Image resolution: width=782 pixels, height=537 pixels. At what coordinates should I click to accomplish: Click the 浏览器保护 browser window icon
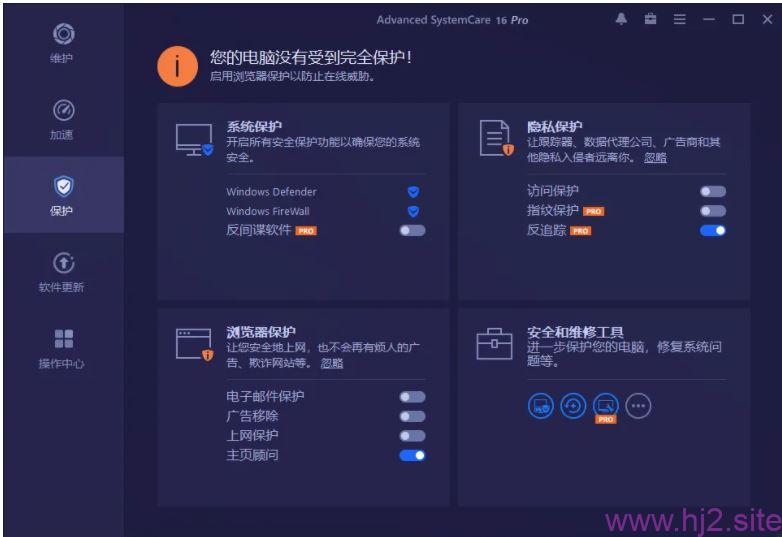pos(195,345)
